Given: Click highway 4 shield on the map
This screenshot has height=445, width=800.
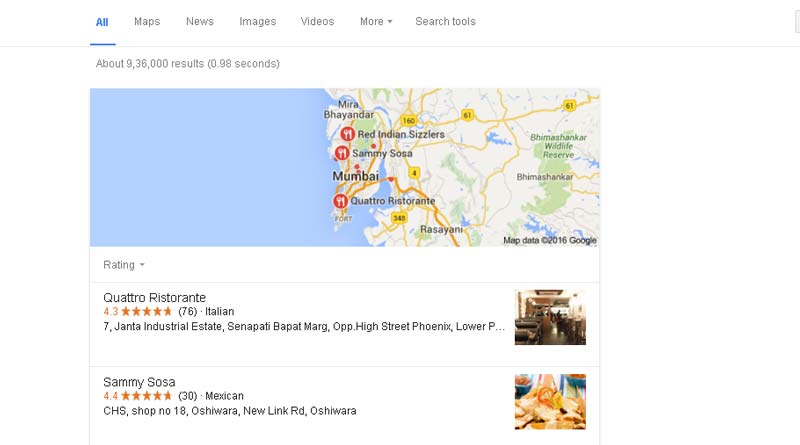Looking at the screenshot, I should [414, 173].
